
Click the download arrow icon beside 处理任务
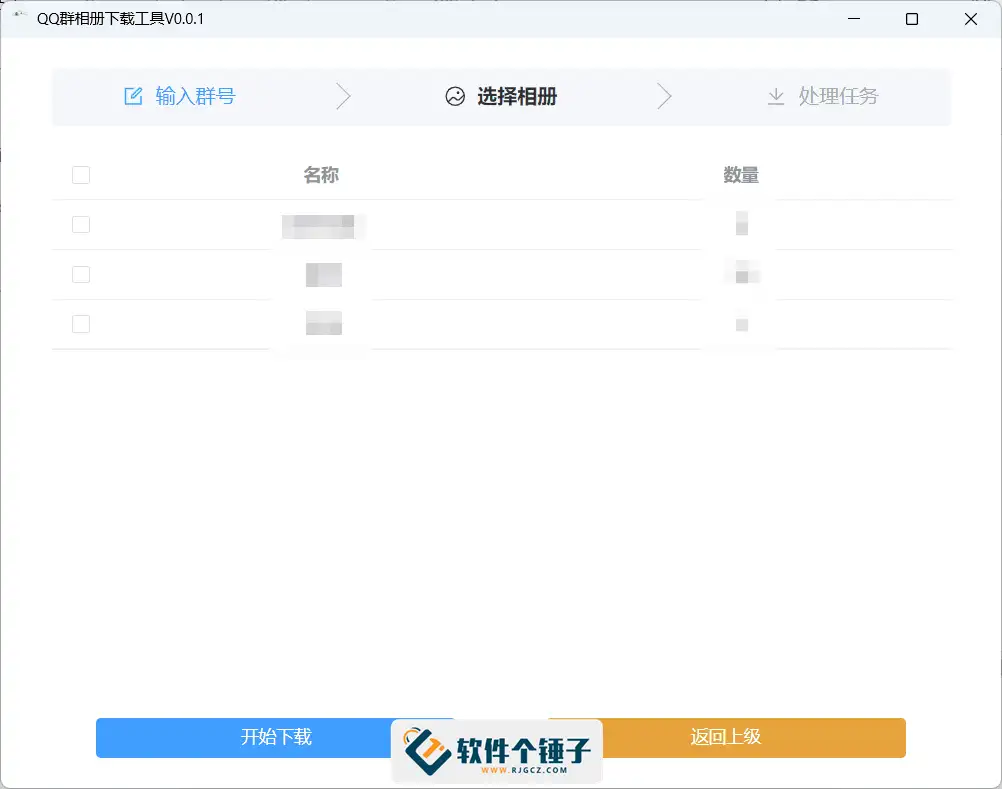[776, 96]
